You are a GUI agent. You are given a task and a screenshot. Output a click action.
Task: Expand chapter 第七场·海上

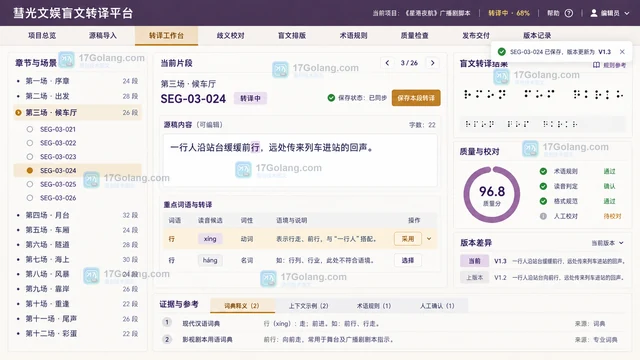[78, 259]
